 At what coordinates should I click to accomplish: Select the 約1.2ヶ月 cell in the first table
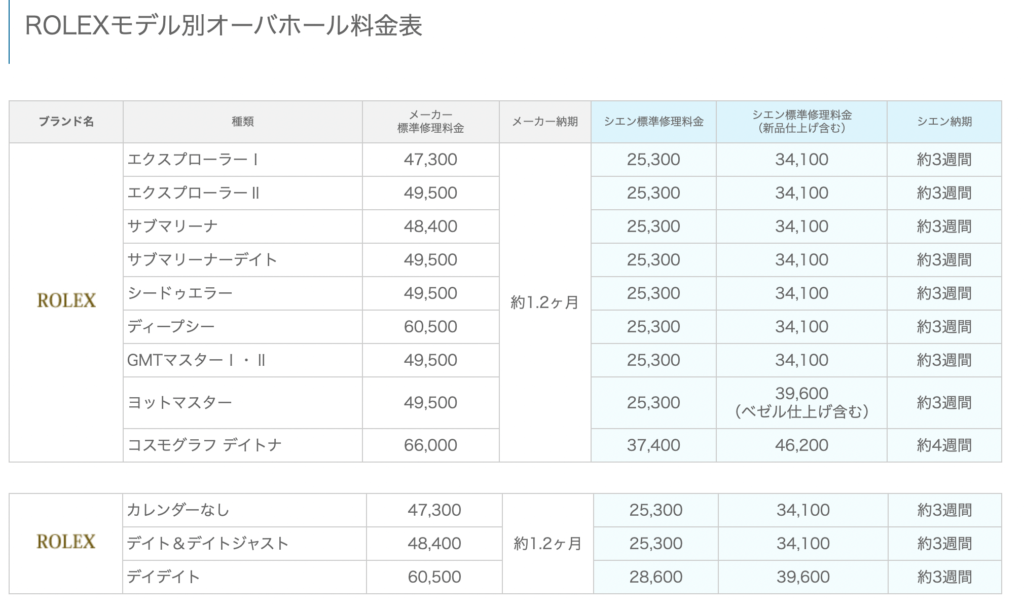coord(545,302)
